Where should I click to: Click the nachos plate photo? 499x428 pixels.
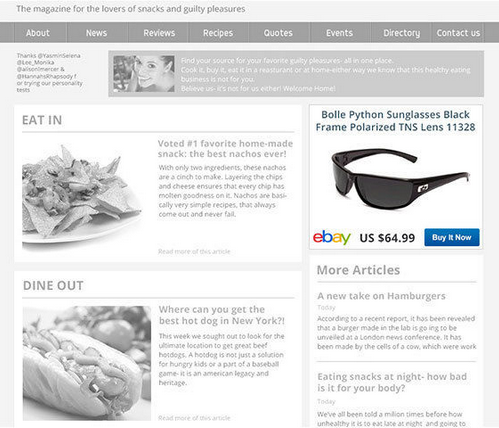click(82, 196)
